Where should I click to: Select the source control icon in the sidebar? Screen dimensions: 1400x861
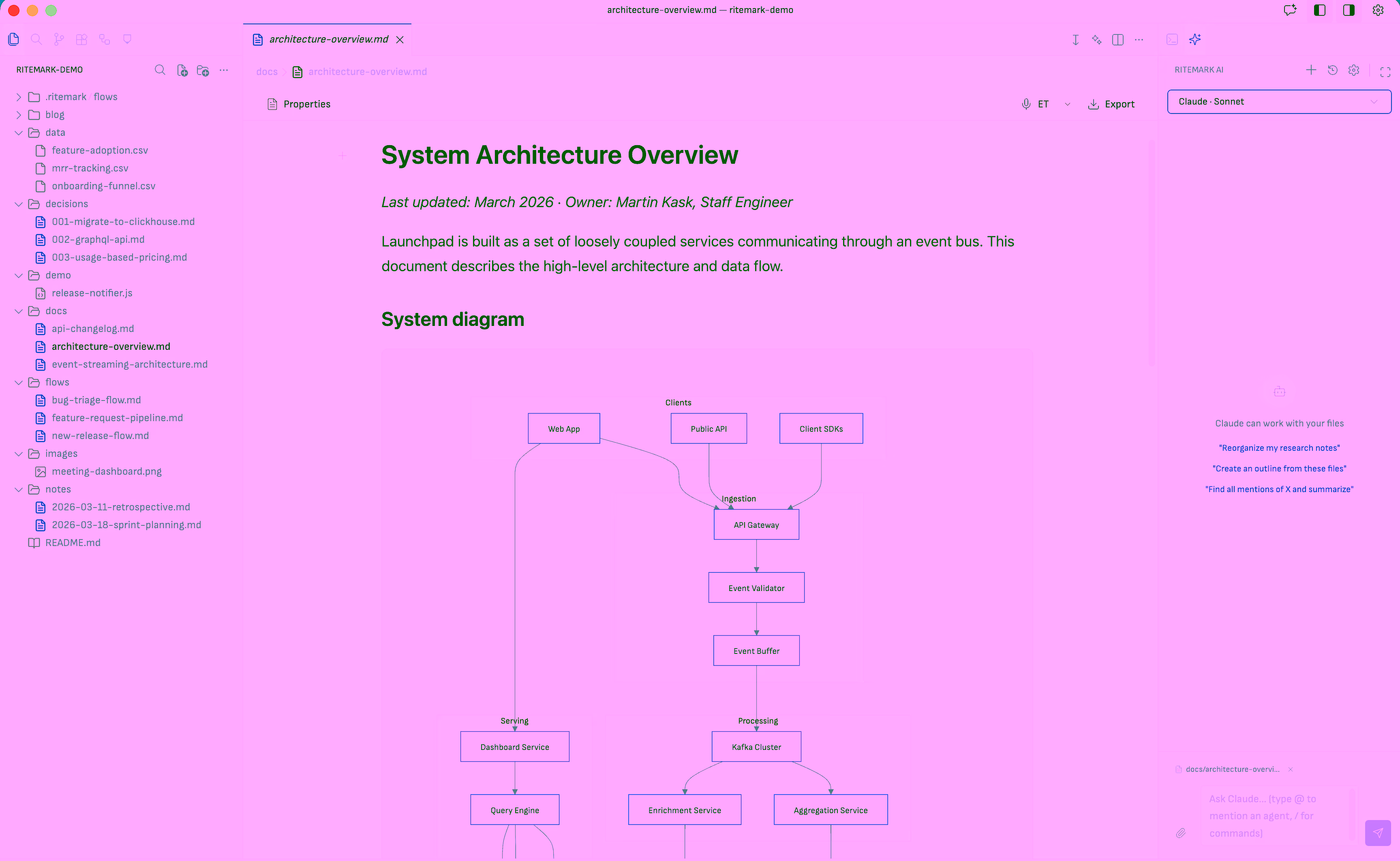pos(59,39)
